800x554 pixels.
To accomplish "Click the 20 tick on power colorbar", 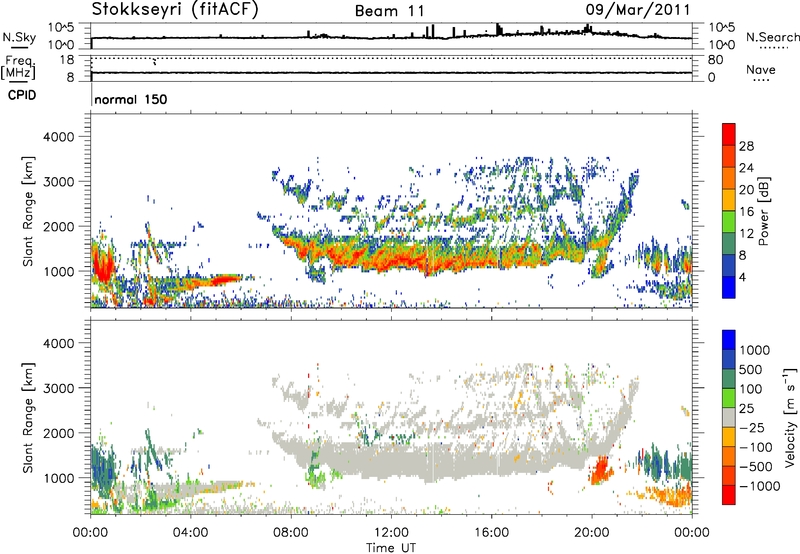I will click(x=746, y=190).
